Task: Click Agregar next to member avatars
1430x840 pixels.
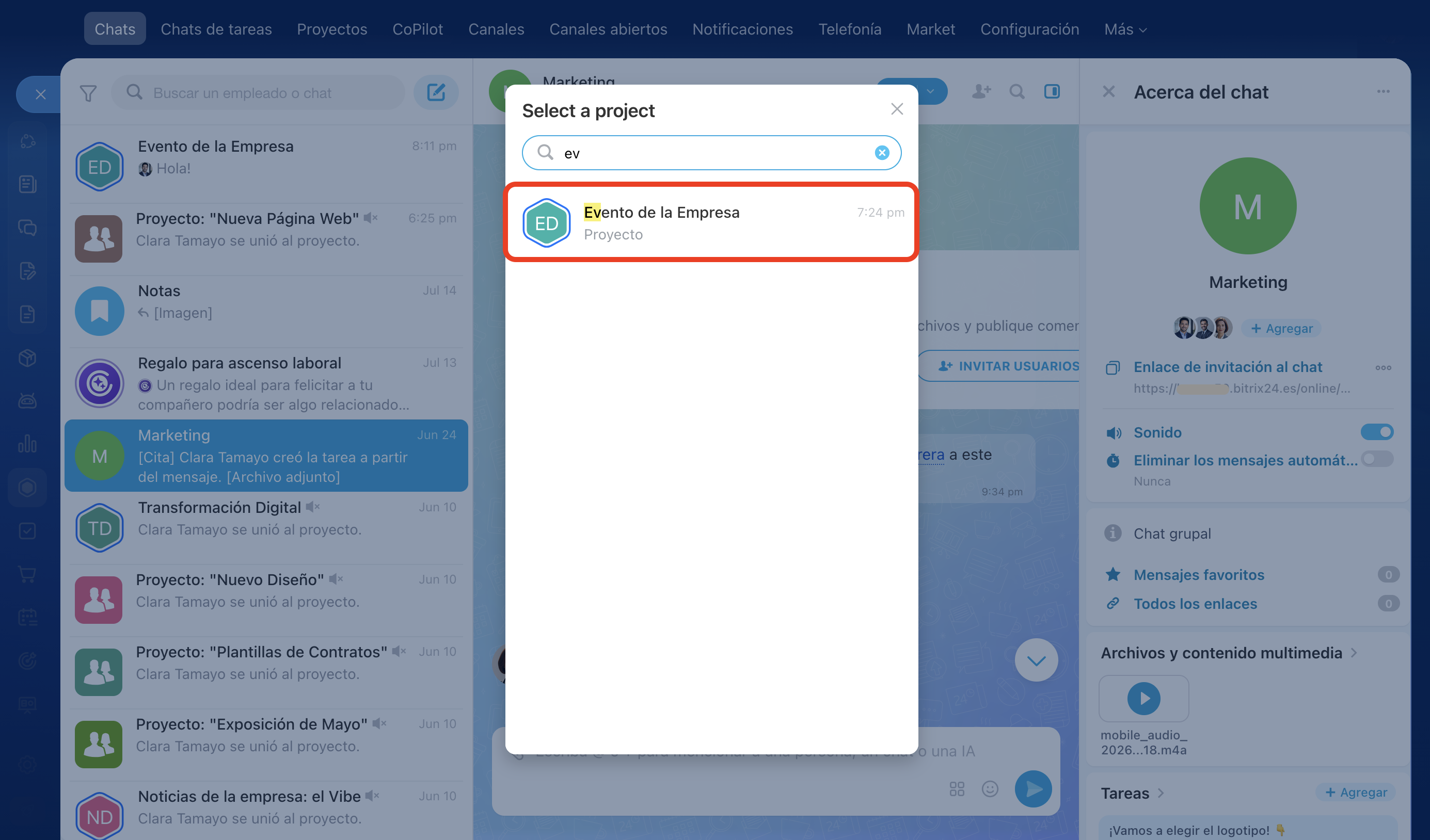Action: [x=1281, y=328]
